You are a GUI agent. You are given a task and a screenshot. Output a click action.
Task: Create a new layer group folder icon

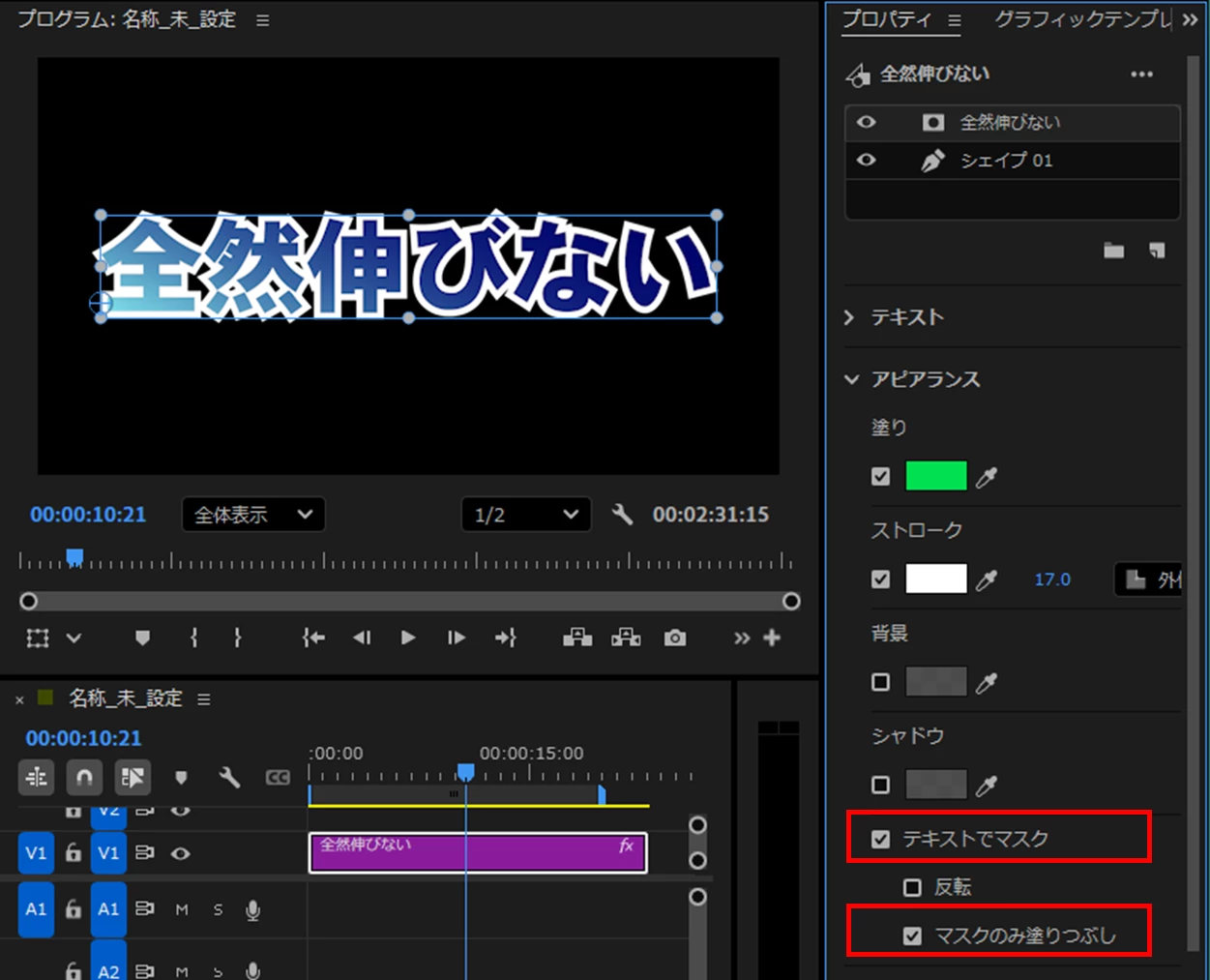(1114, 251)
